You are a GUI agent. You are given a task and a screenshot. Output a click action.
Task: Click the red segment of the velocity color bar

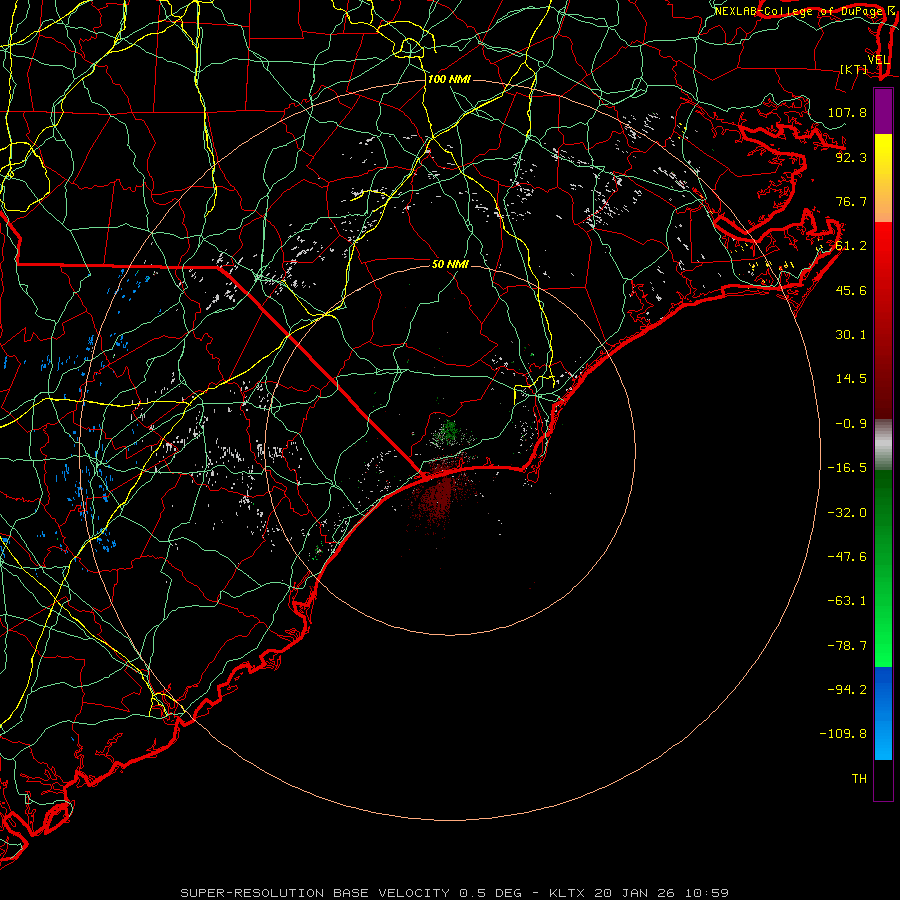[883, 320]
